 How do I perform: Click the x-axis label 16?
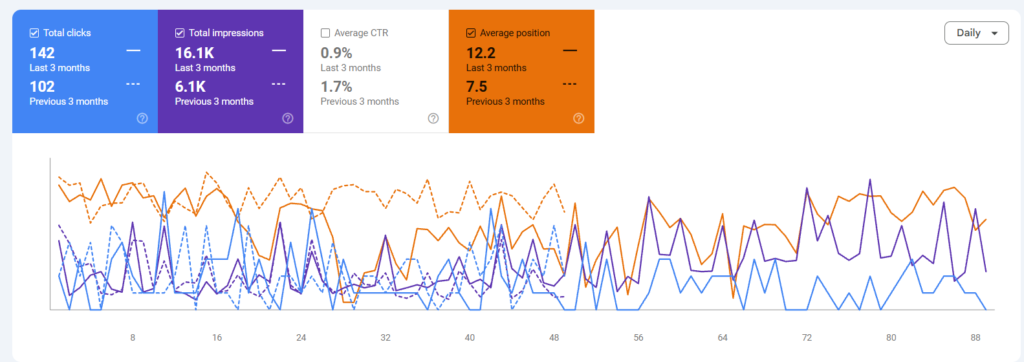click(217, 338)
